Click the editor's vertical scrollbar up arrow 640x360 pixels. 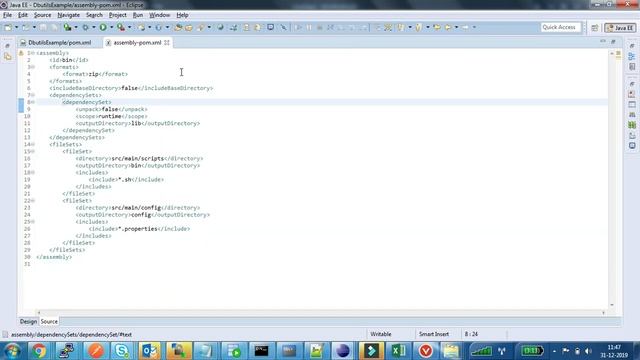click(611, 53)
